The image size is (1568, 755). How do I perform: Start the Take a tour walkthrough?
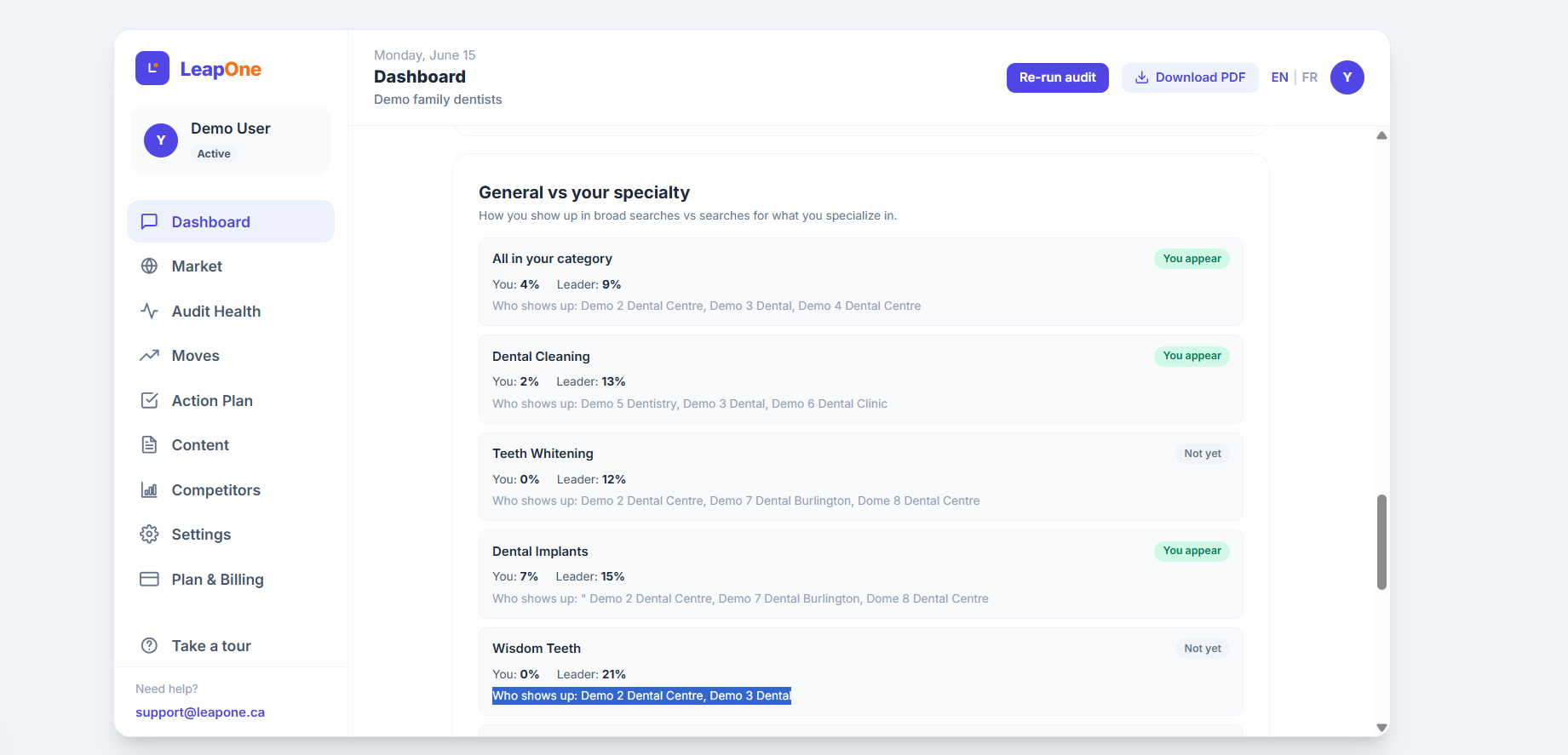click(231, 645)
